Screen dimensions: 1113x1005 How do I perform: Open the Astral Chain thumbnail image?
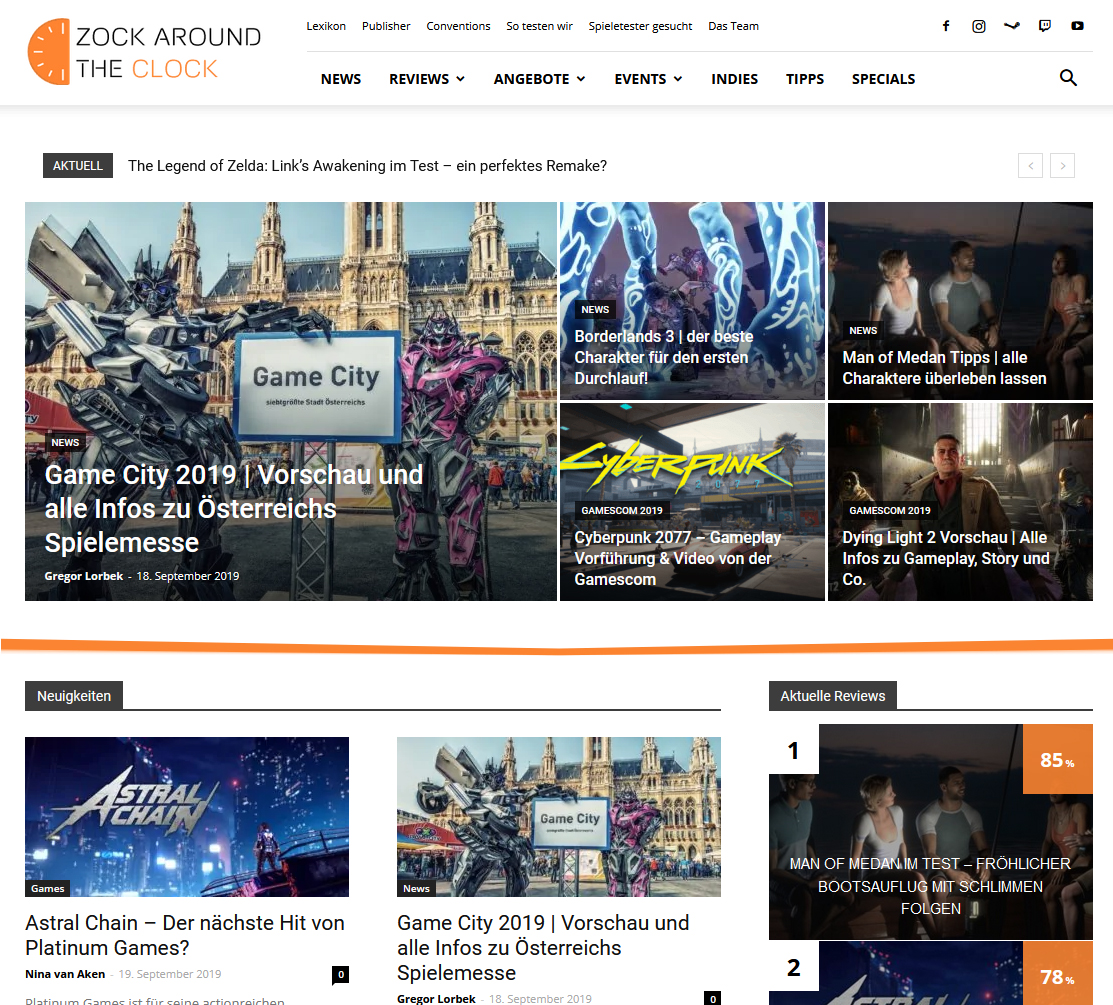pos(187,816)
